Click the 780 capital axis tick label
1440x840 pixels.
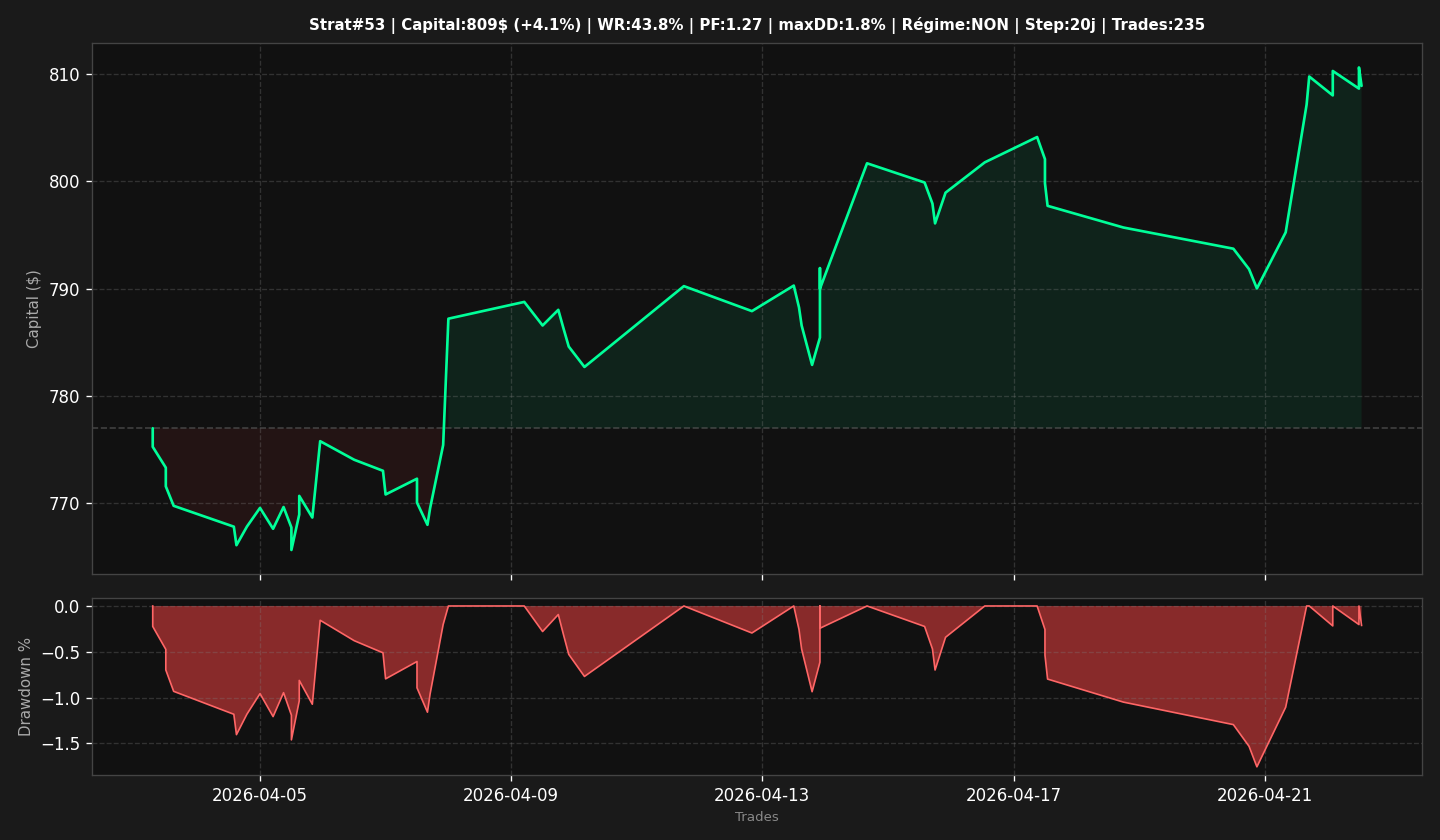(x=65, y=397)
